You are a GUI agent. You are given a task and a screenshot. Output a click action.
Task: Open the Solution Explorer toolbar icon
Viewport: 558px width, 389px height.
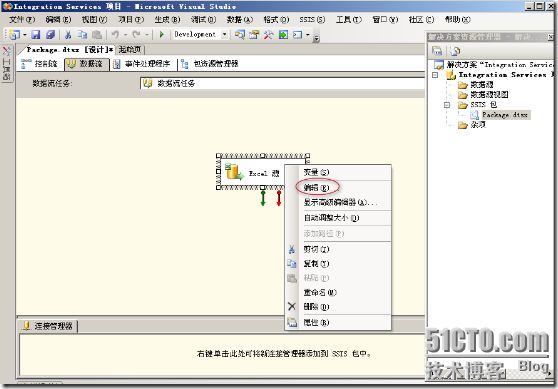[x=240, y=35]
